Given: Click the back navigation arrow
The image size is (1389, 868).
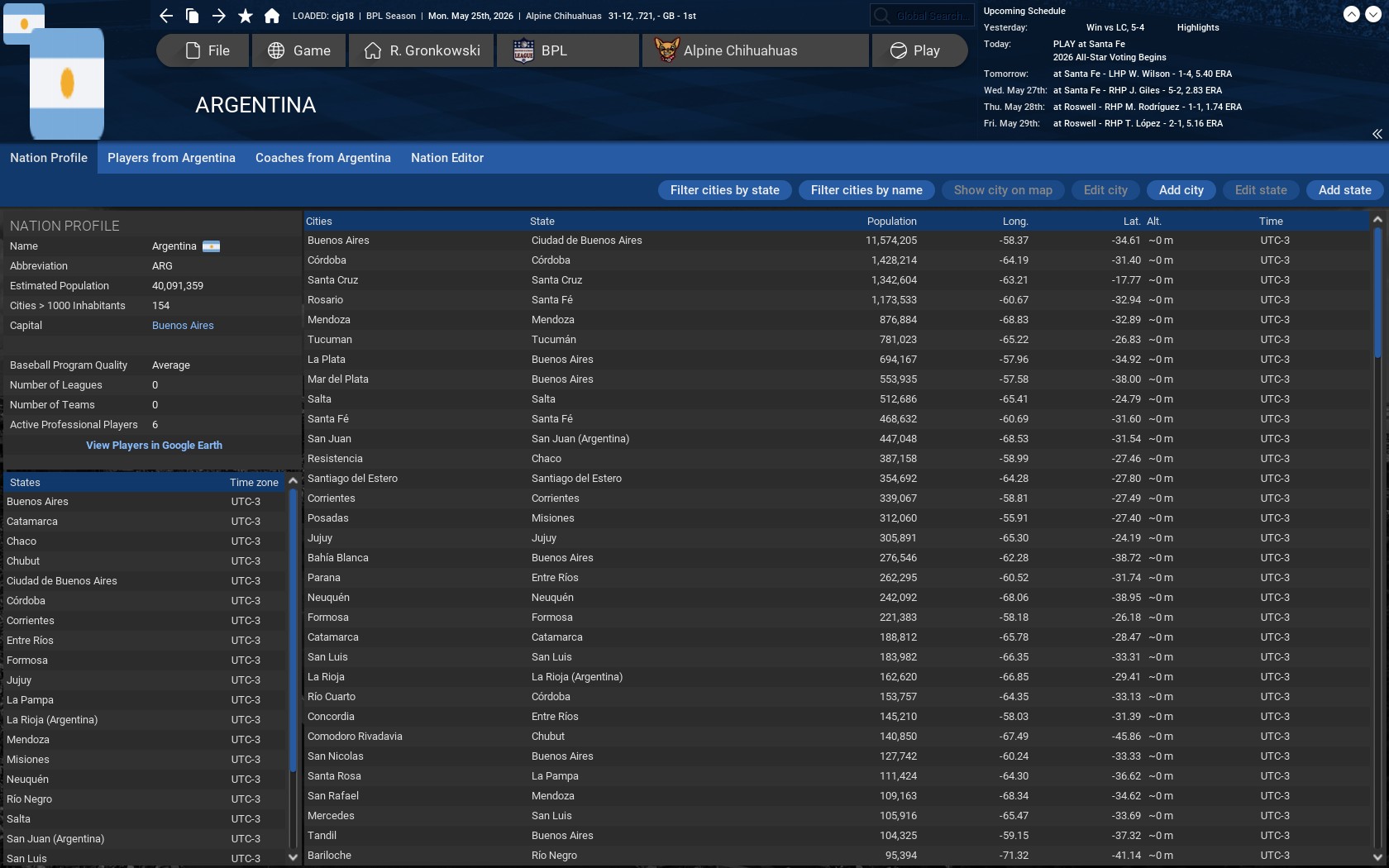Looking at the screenshot, I should coord(166,16).
